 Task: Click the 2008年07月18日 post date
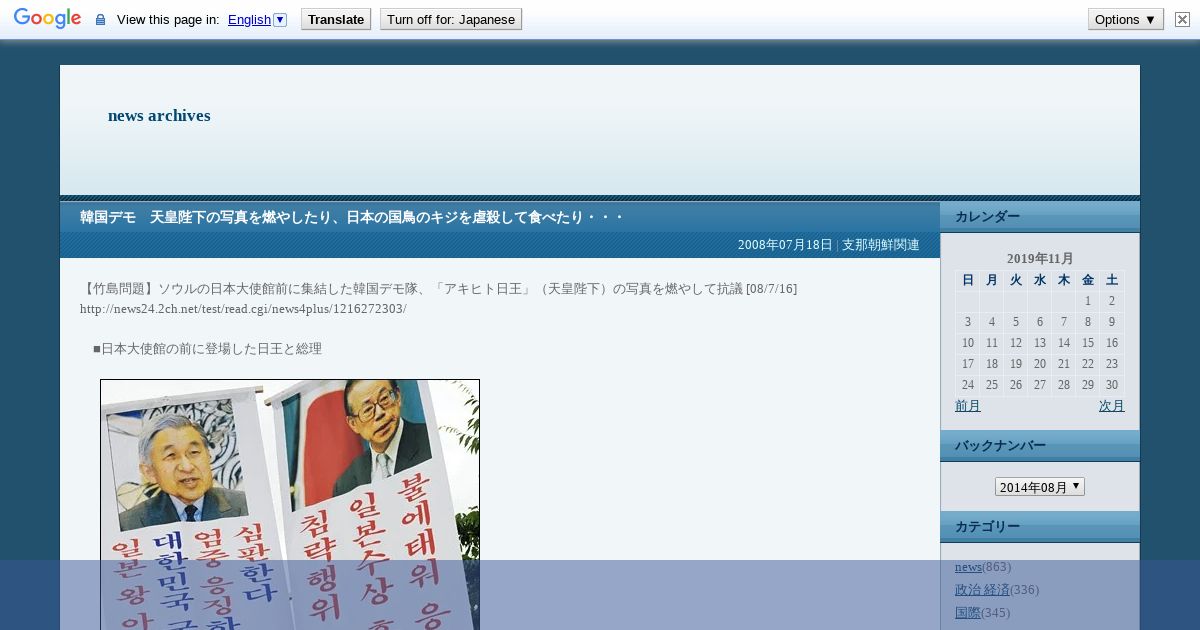point(785,245)
